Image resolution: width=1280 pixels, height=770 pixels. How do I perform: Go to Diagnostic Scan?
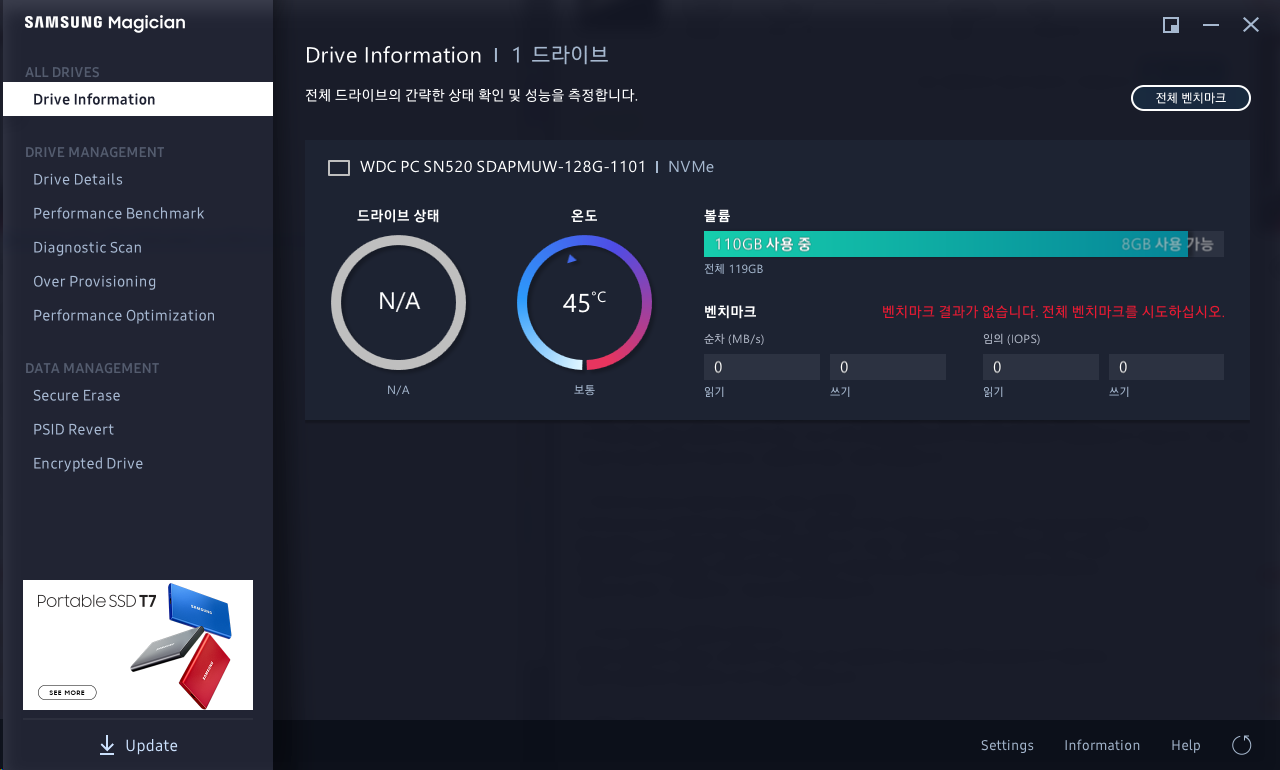click(x=88, y=247)
